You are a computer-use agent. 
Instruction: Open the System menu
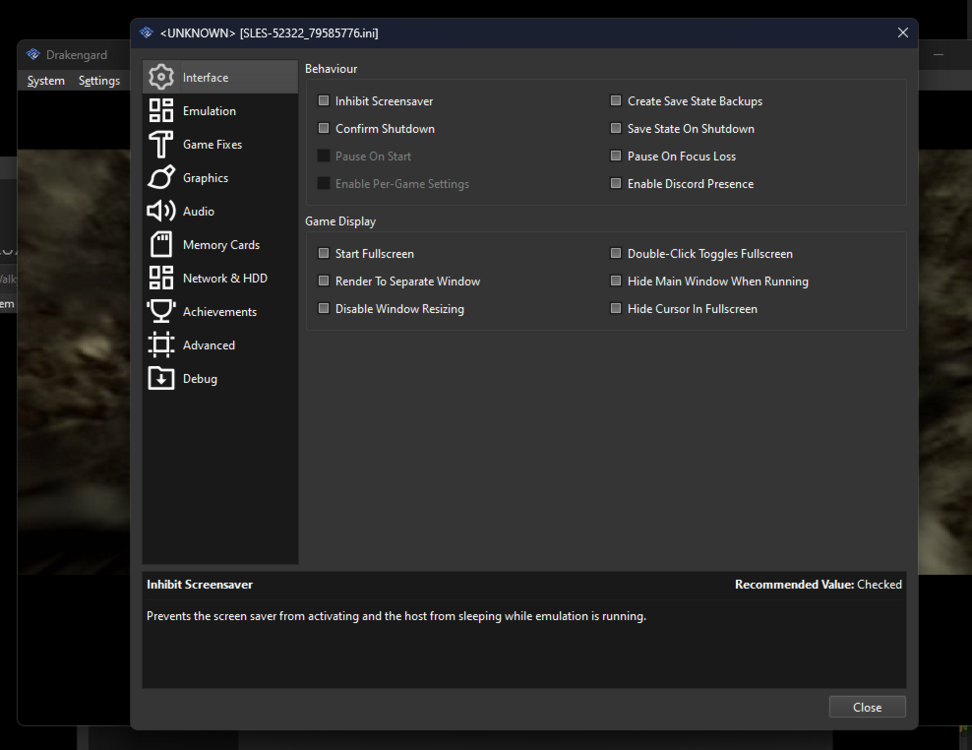pyautogui.click(x=46, y=81)
